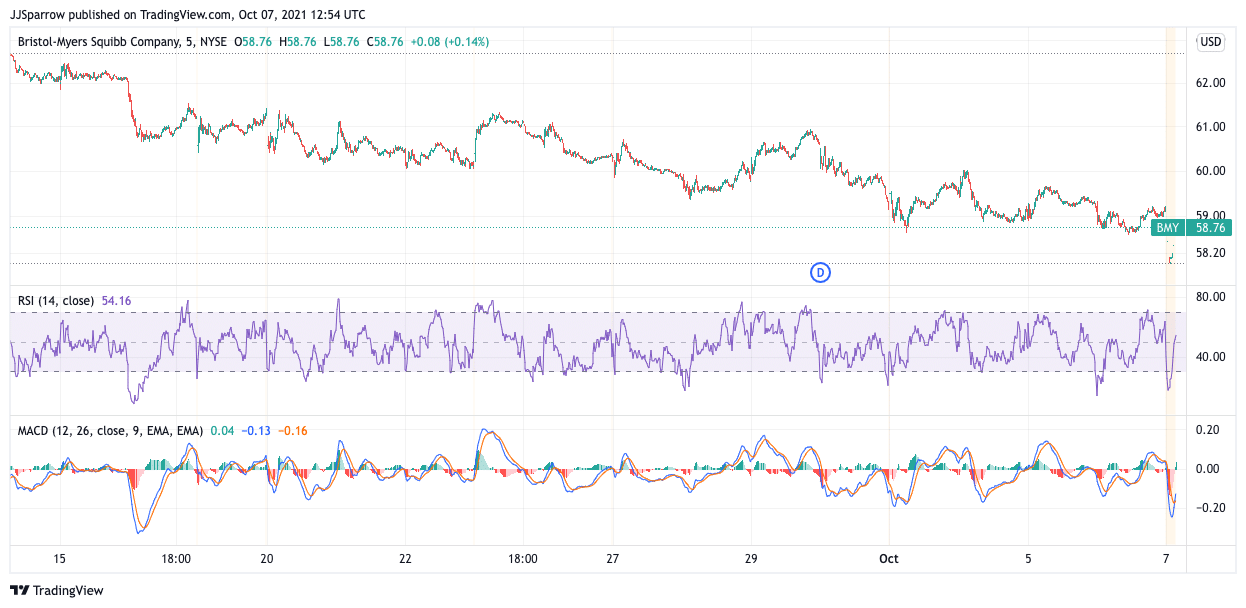Image resolution: width=1246 pixels, height=608 pixels.
Task: Click the 7 date label on the time axis
Action: click(1166, 559)
